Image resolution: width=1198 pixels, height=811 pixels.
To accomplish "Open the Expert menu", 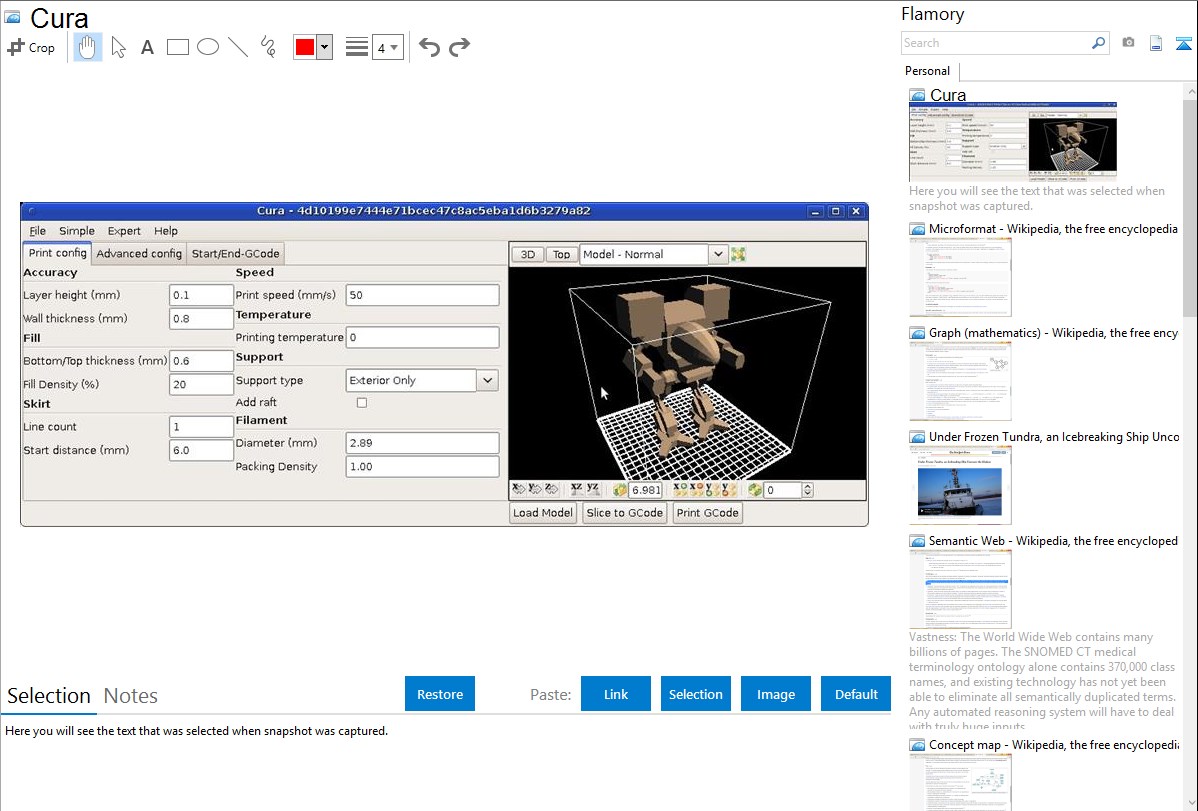I will (124, 231).
